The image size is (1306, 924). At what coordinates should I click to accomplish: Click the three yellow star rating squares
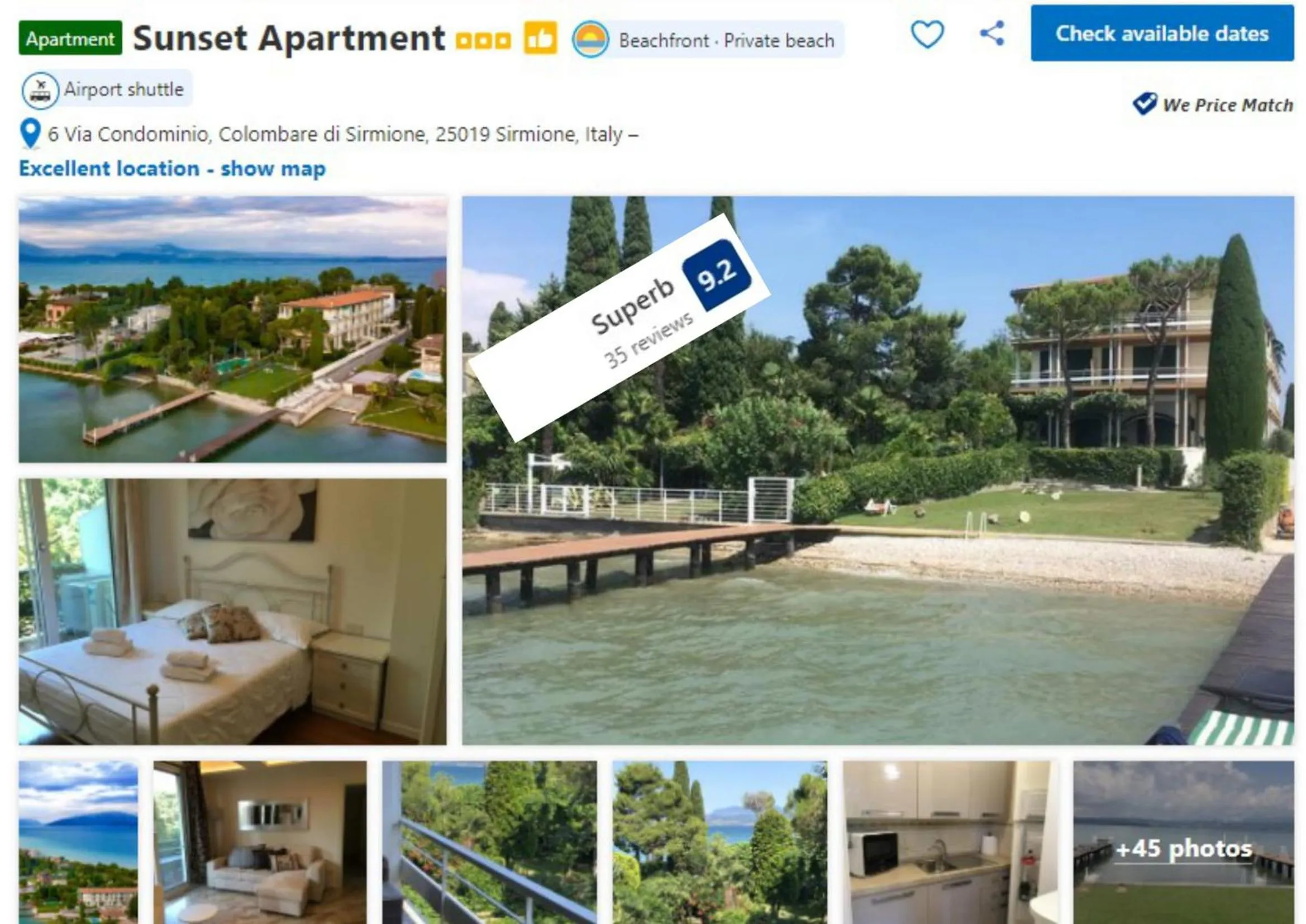[x=483, y=40]
